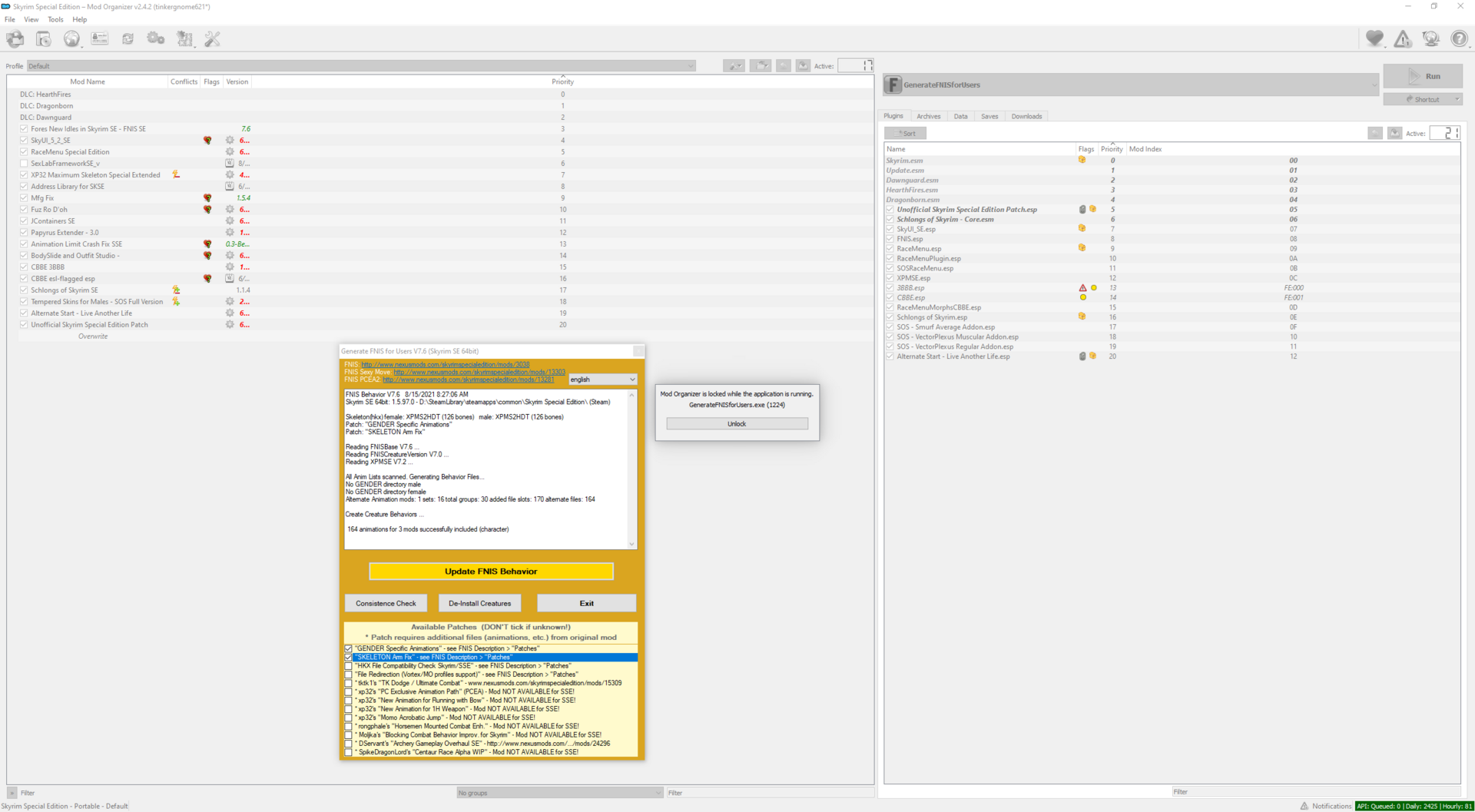The image size is (1475, 812).
Task: Expand the mod list filter panel arrow
Action: pos(12,793)
